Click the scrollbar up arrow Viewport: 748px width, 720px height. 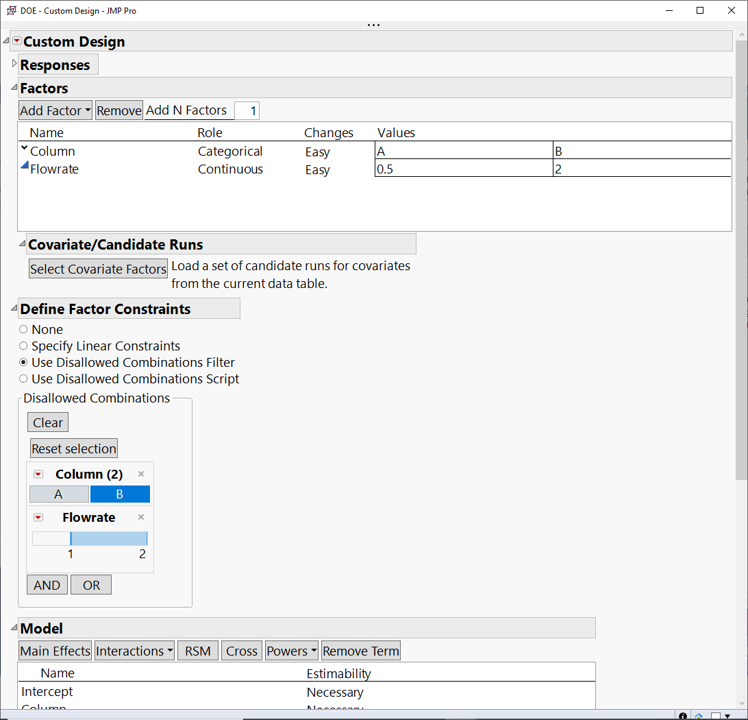pos(741,36)
